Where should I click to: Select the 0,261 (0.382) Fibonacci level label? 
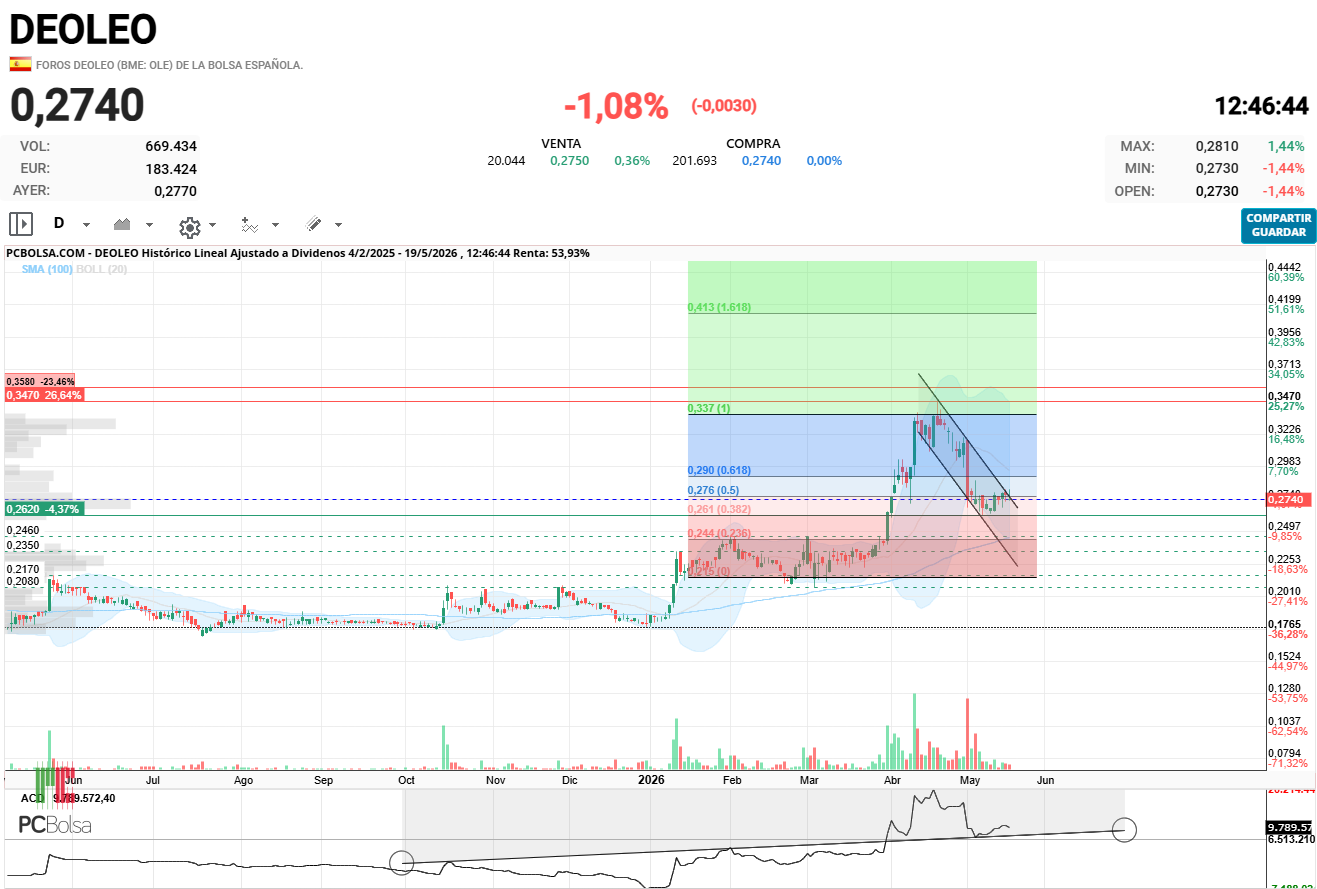point(719,509)
